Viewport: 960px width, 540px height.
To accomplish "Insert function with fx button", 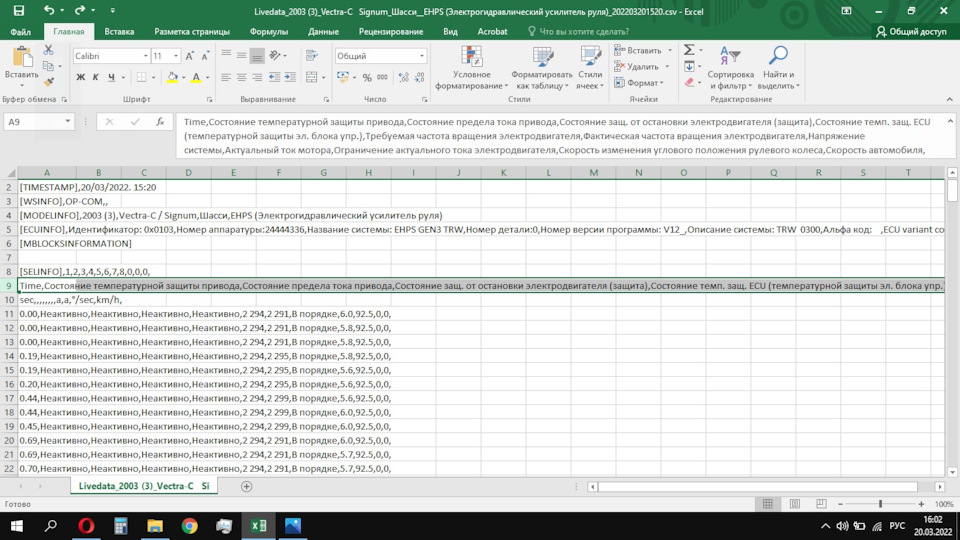I will click(x=160, y=121).
